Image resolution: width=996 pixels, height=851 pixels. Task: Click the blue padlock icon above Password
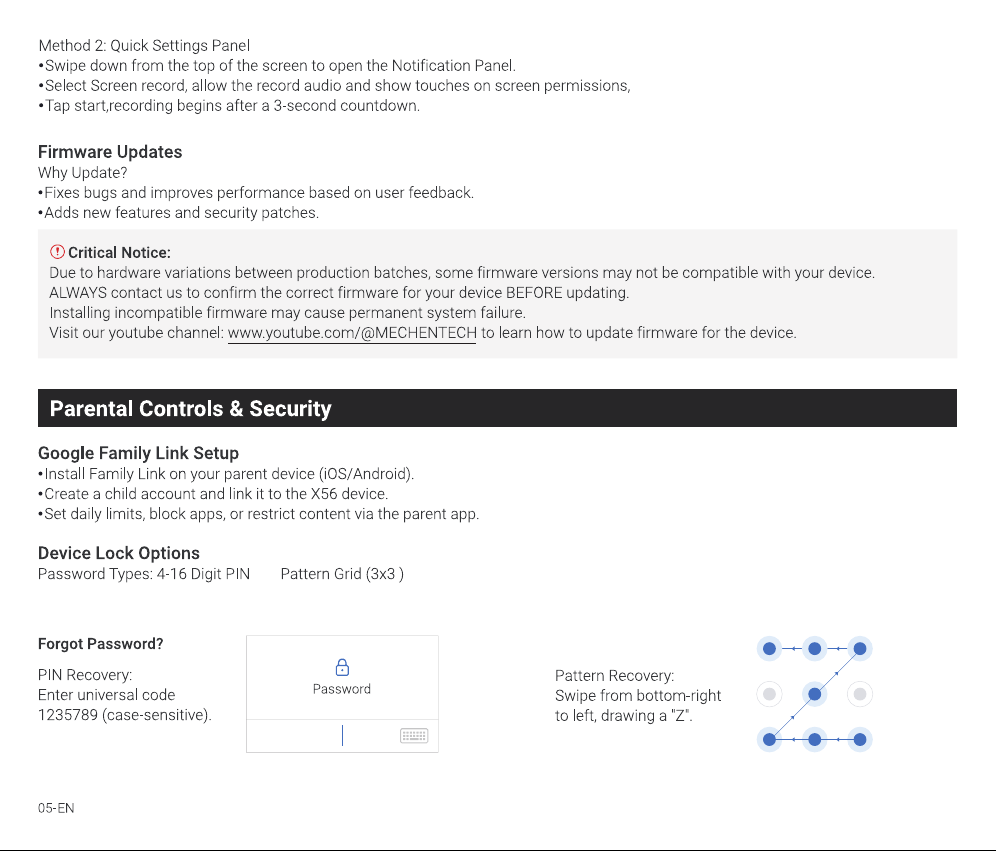pyautogui.click(x=342, y=667)
